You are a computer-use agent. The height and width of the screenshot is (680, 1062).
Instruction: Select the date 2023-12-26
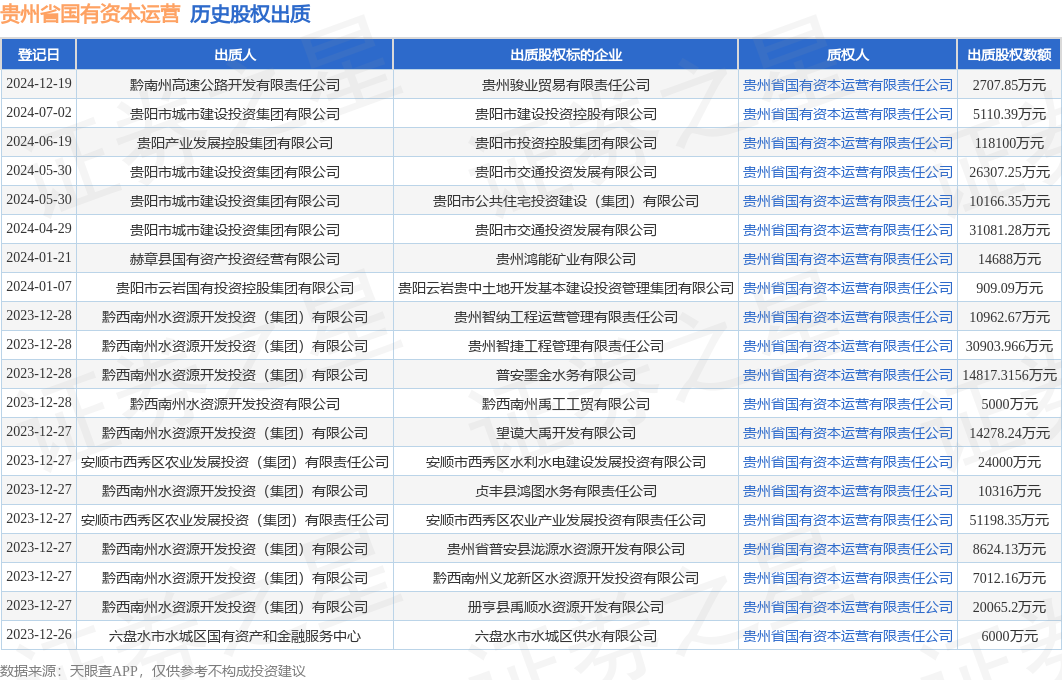[39, 635]
